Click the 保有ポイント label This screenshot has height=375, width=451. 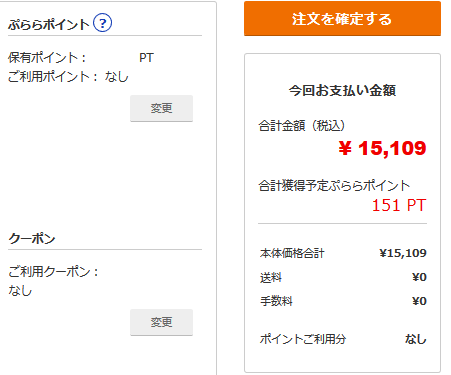click(47, 58)
